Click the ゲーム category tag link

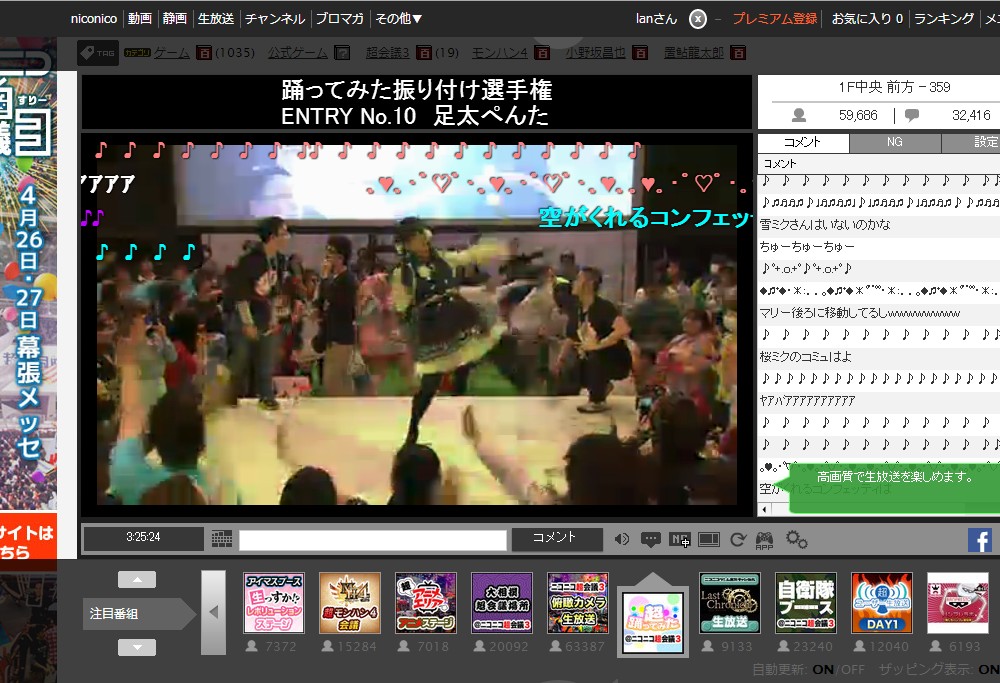coord(172,53)
